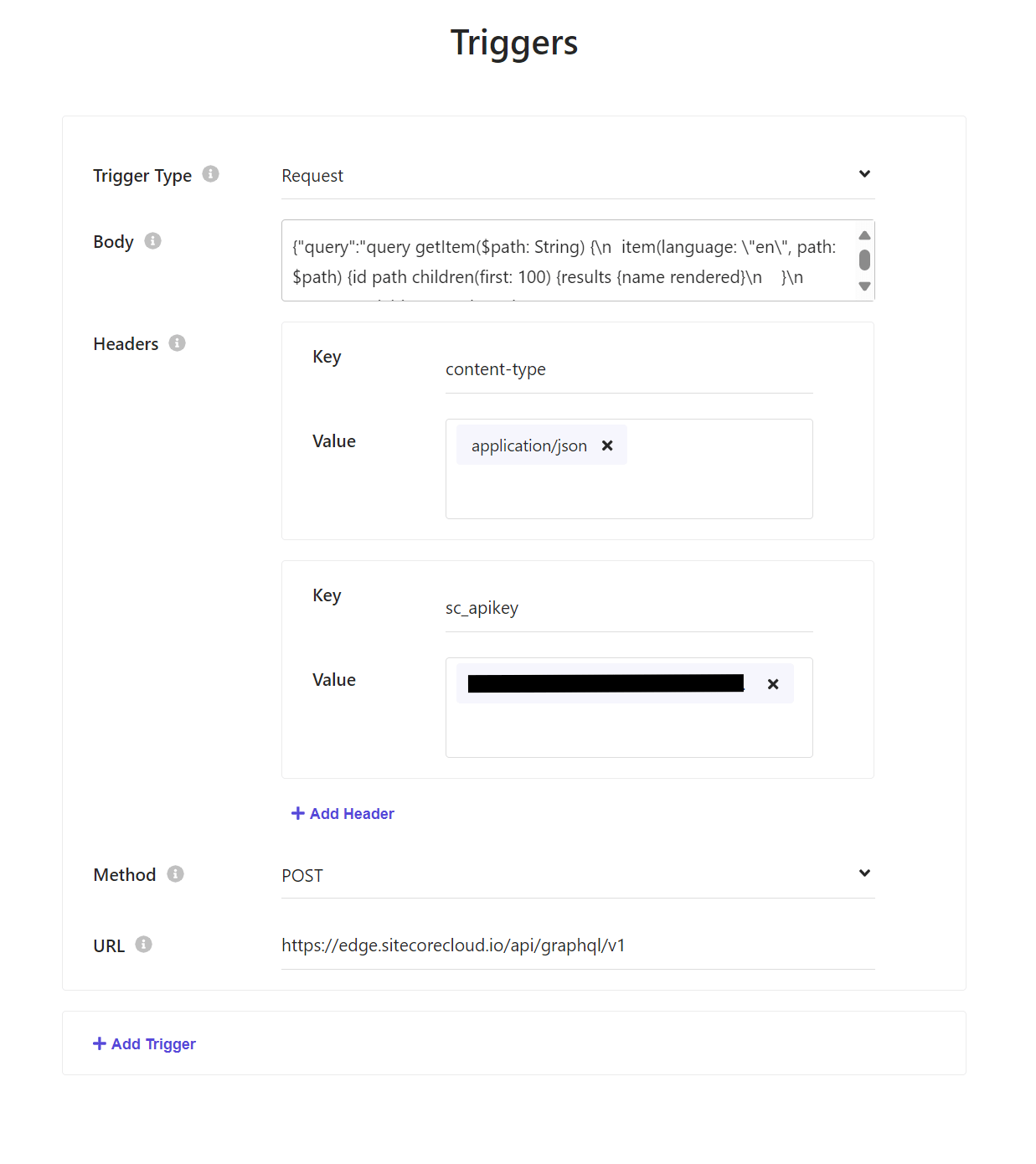
Task: Open the Method dropdown chevron
Action: [x=864, y=873]
